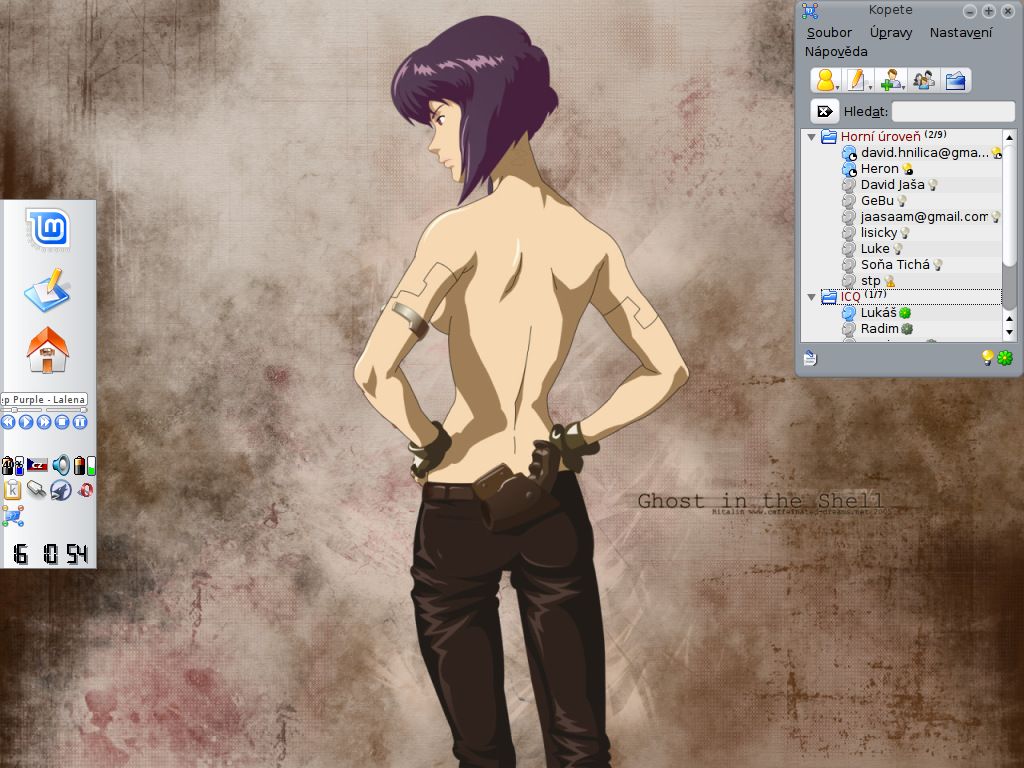The image size is (1024, 768).
Task: Open the speaker volume tray icon
Action: [x=61, y=466]
